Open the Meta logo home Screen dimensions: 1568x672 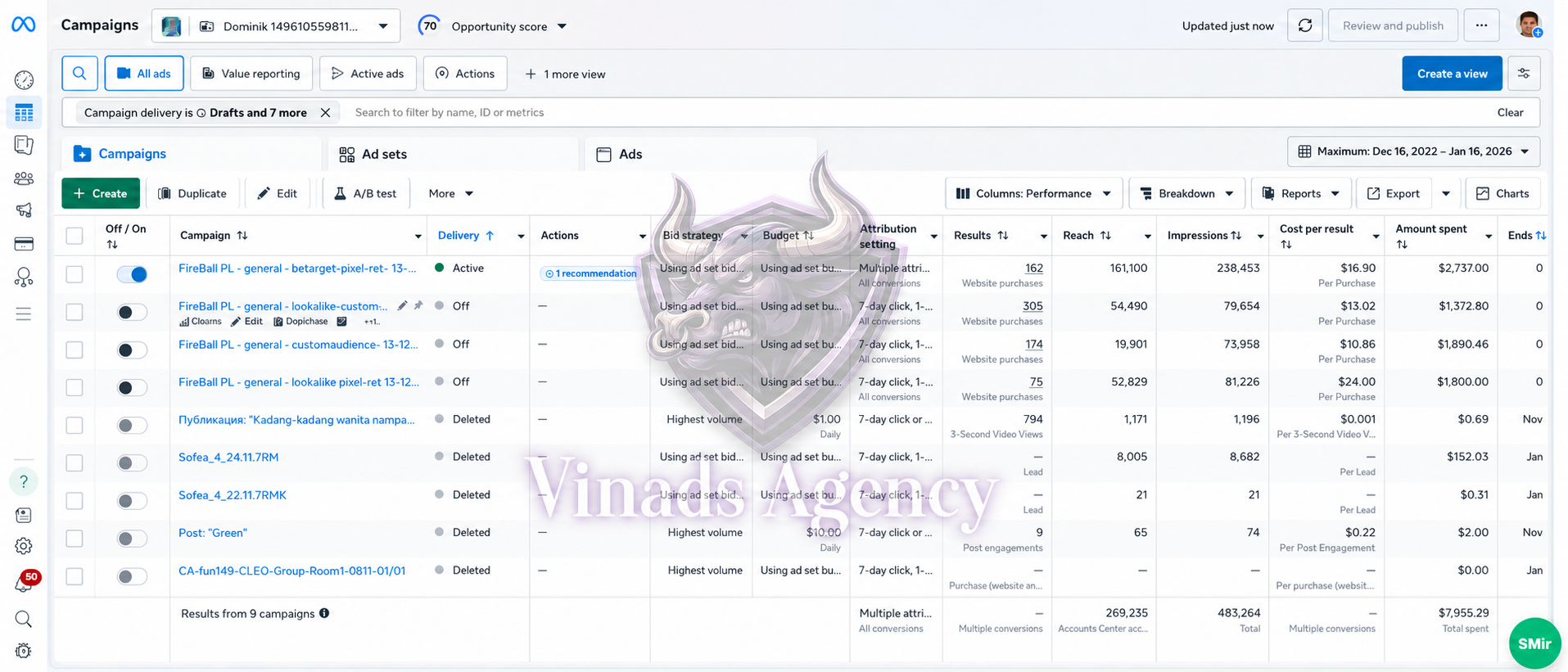23,25
